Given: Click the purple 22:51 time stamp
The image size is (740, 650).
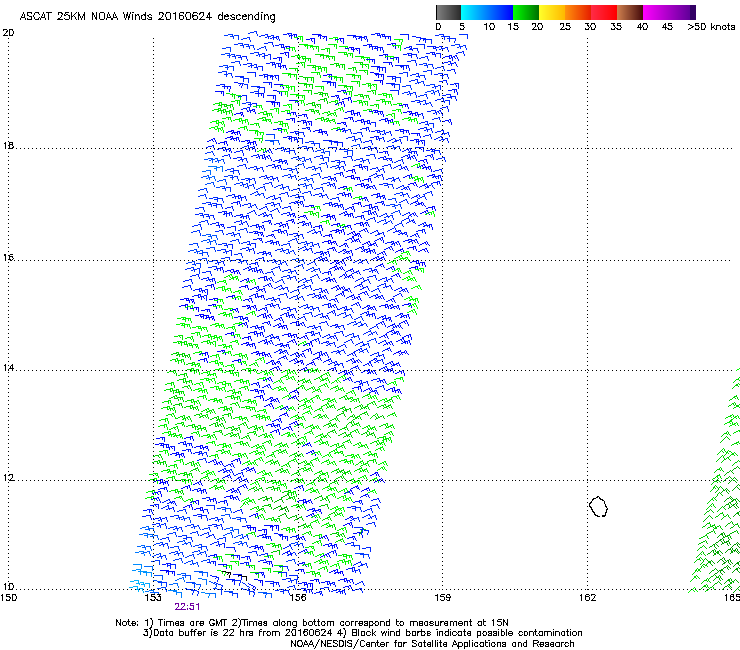Looking at the screenshot, I should [187, 607].
